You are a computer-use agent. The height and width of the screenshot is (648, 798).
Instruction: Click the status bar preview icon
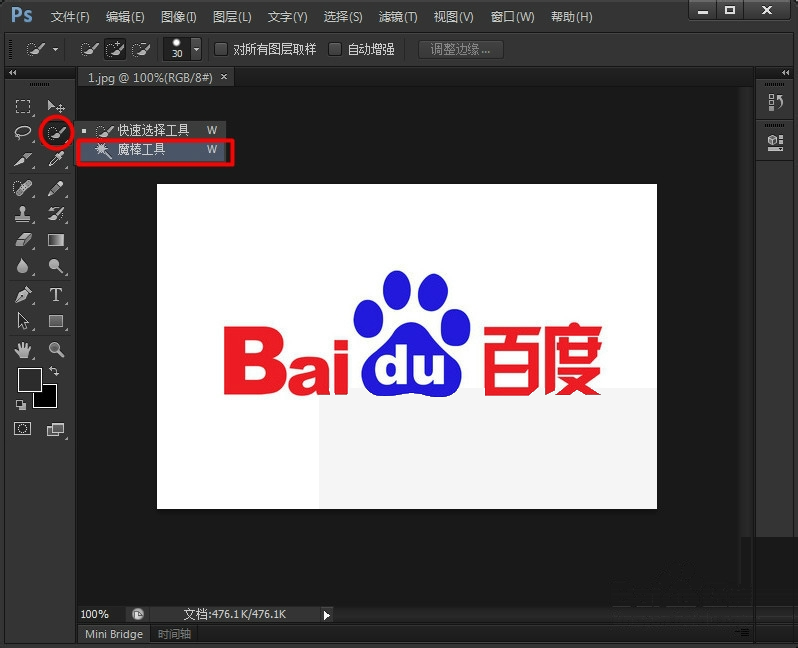(x=138, y=614)
